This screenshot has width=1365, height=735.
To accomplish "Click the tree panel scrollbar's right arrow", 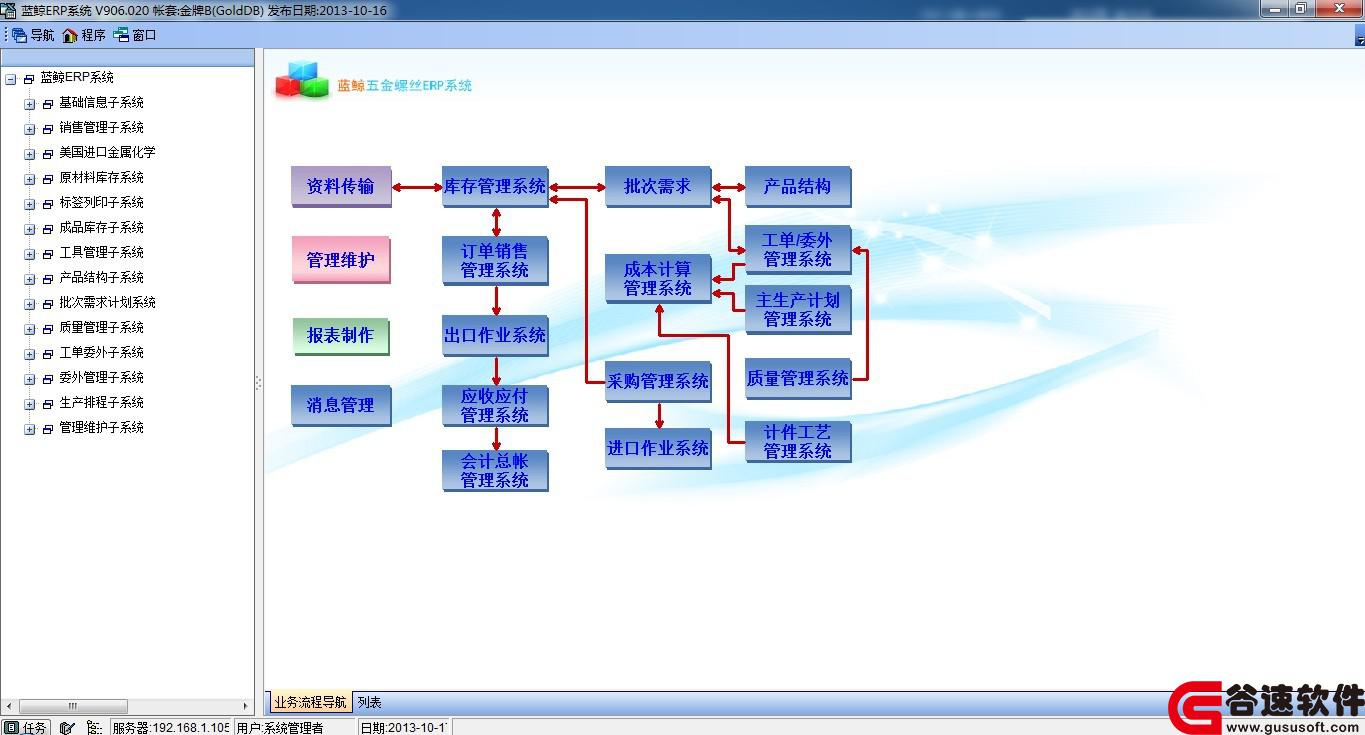I will coord(245,706).
